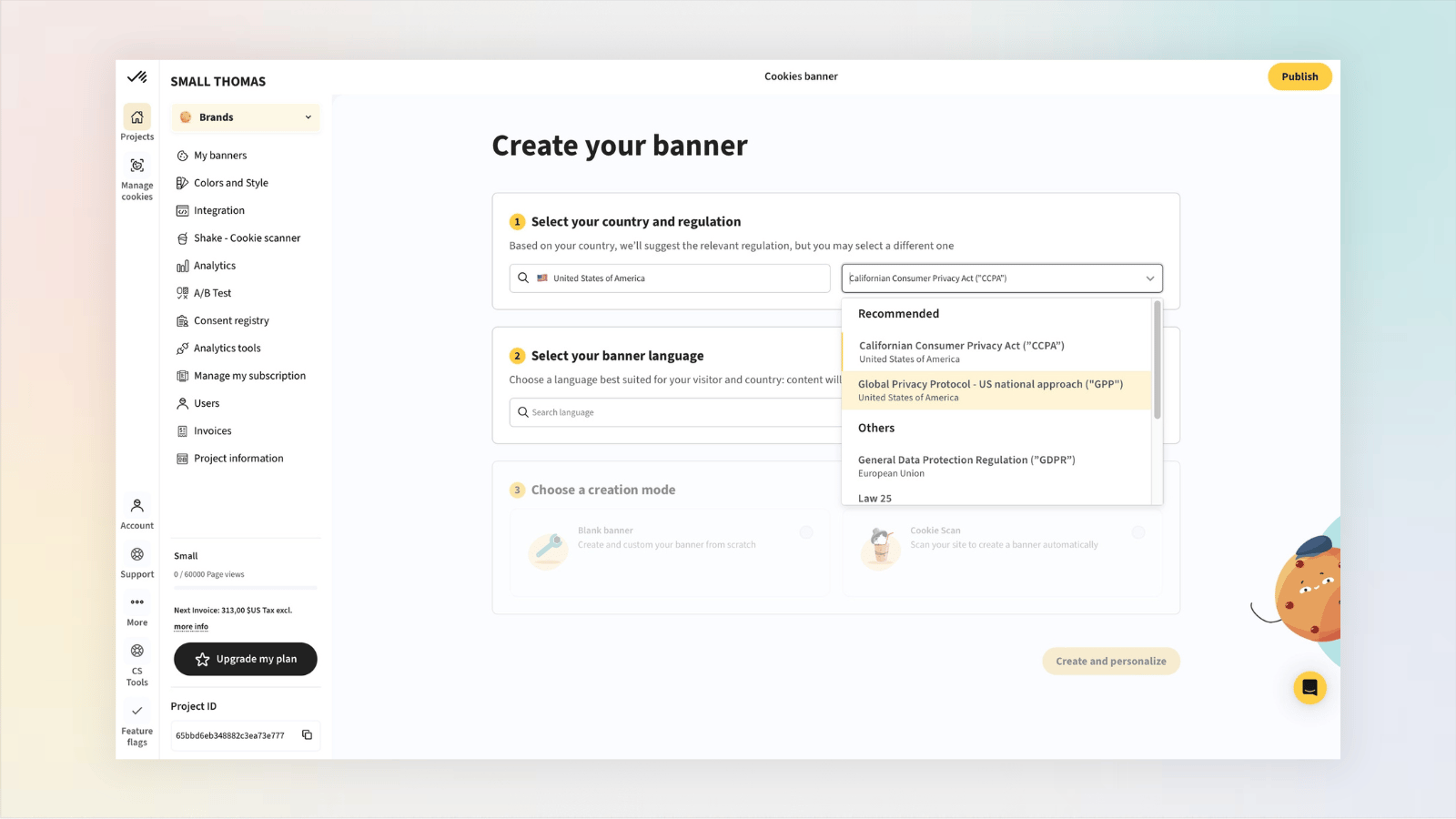
Task: Click the SMALL THOMAS organization name
Action: (x=218, y=81)
